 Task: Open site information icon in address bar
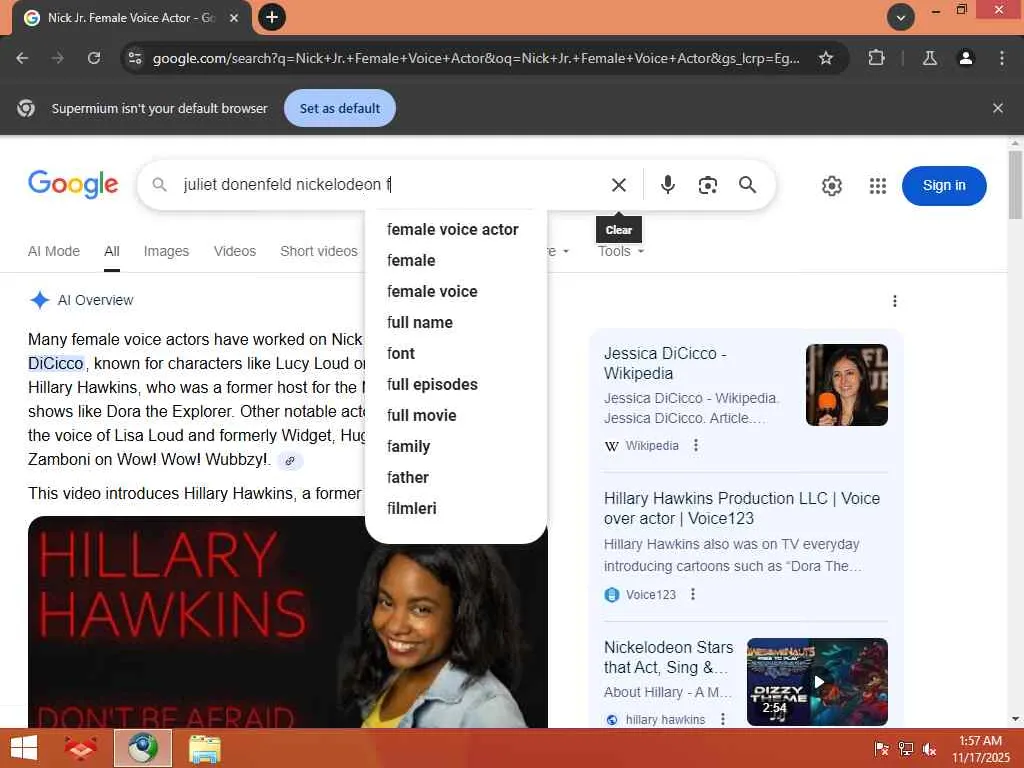[x=135, y=58]
